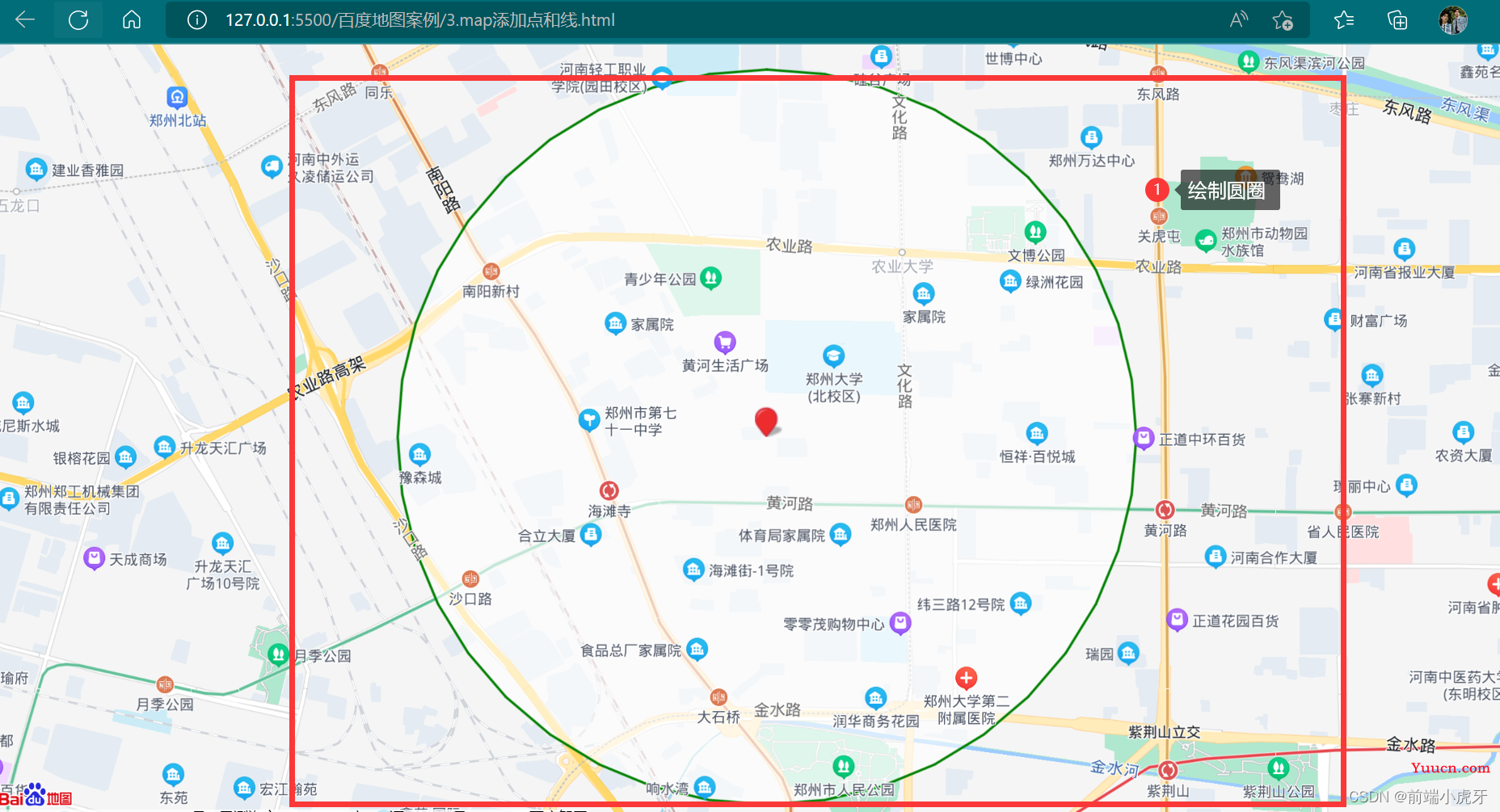Select the 月季公园 park icon
This screenshot has height=812, width=1500.
(278, 654)
